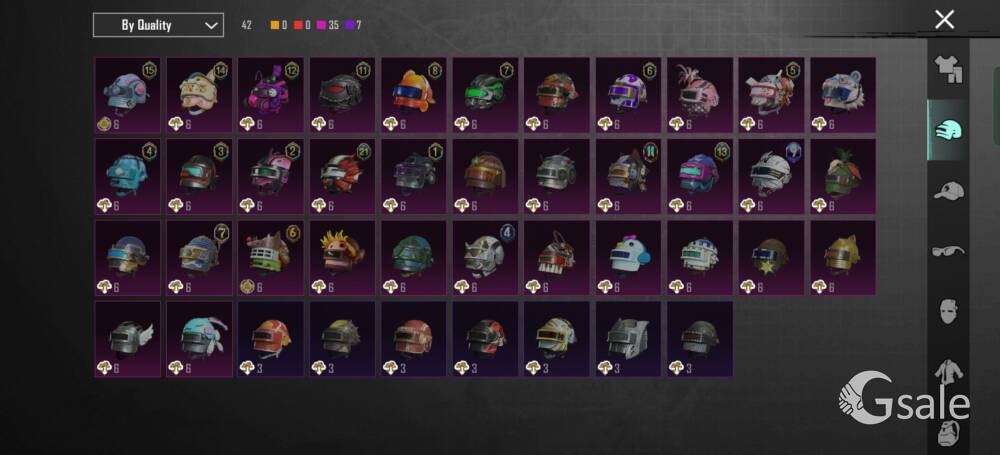Select the pink quality count filter 35
1000x455 pixels.
(x=328, y=26)
